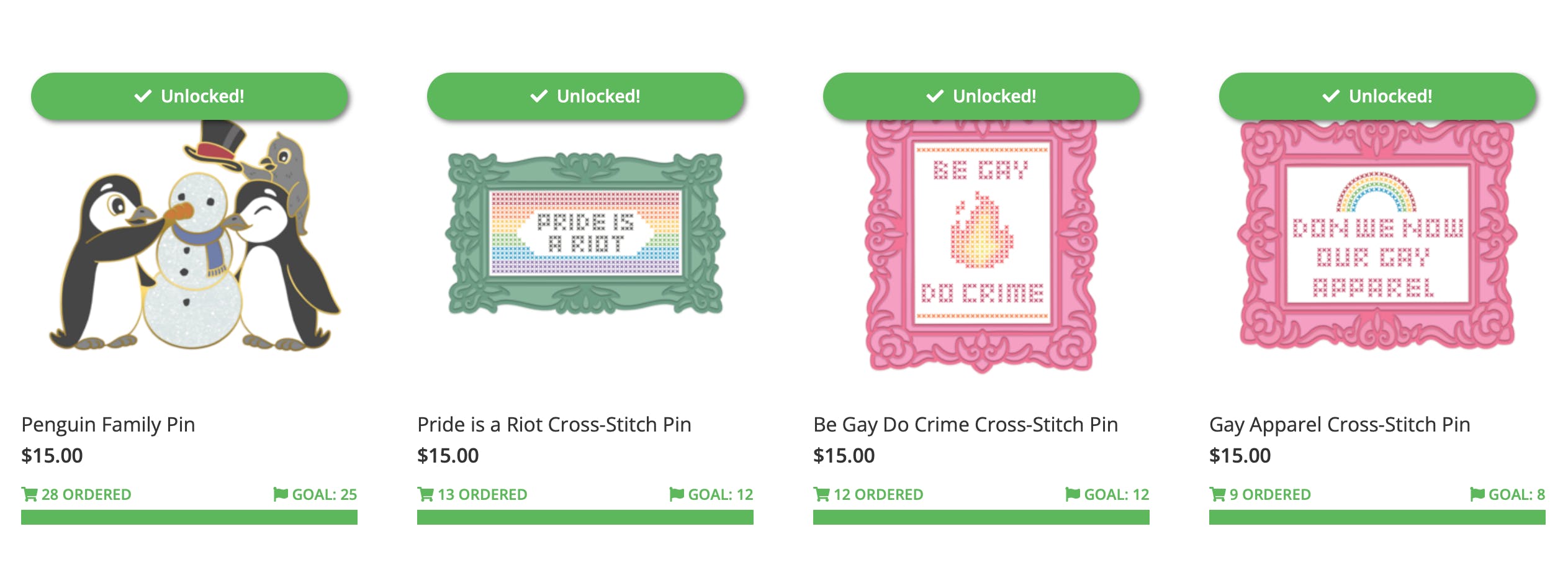Click the Unlocked! badge above Penguin Family Pin
Image resolution: width=1568 pixels, height=575 pixels.
tap(189, 96)
